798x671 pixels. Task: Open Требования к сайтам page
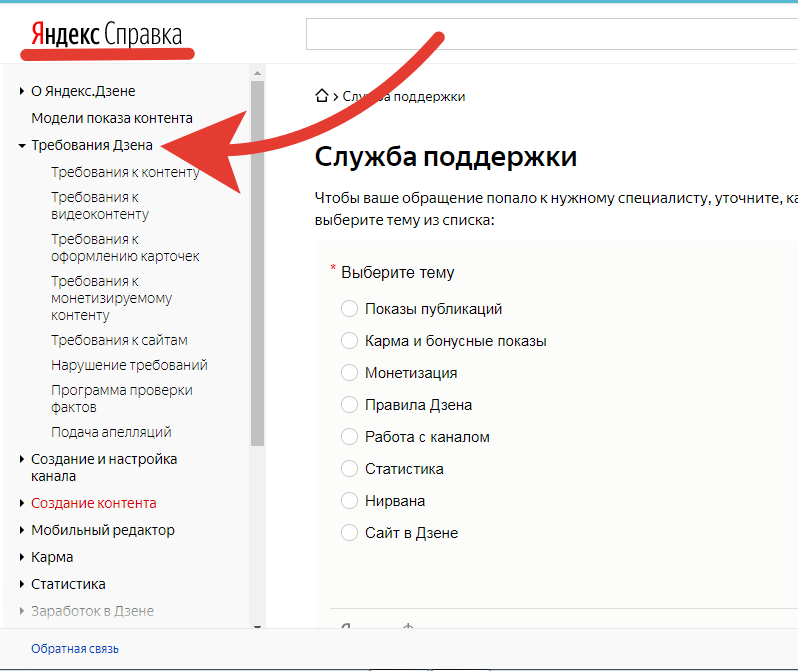(x=119, y=340)
